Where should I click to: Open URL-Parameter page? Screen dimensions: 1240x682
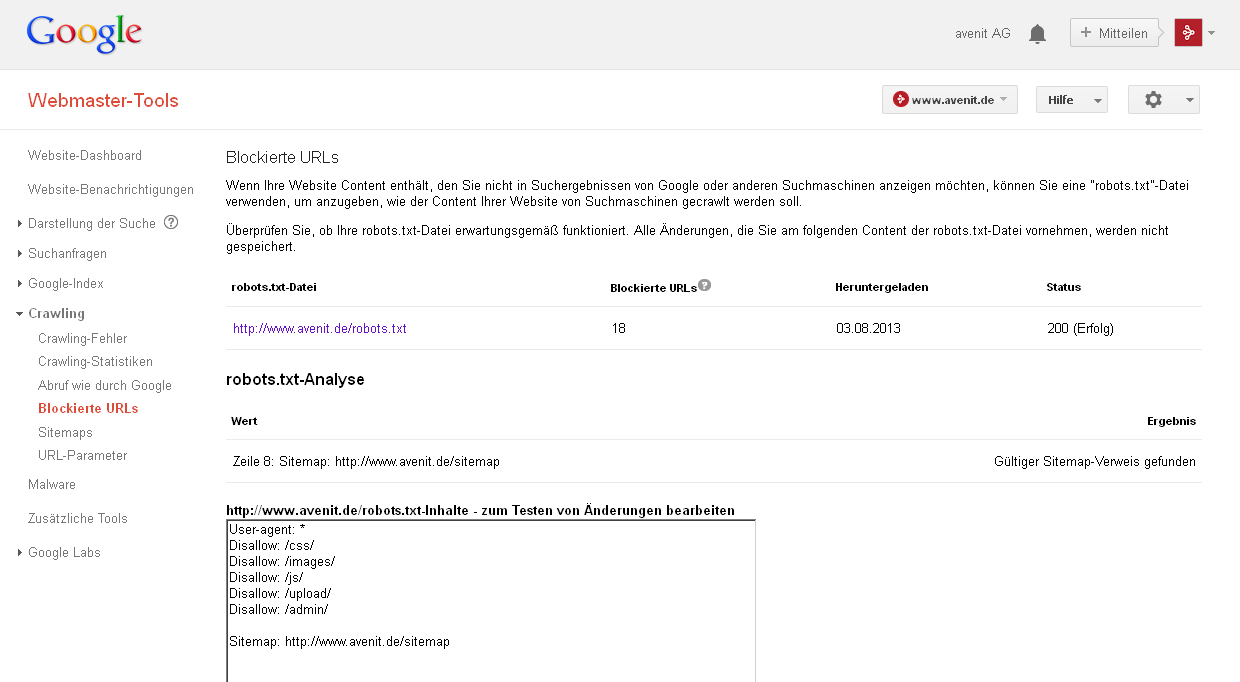tap(83, 456)
